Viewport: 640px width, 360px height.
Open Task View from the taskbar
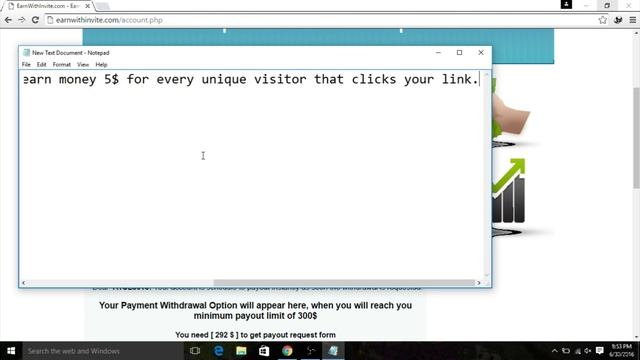point(195,351)
